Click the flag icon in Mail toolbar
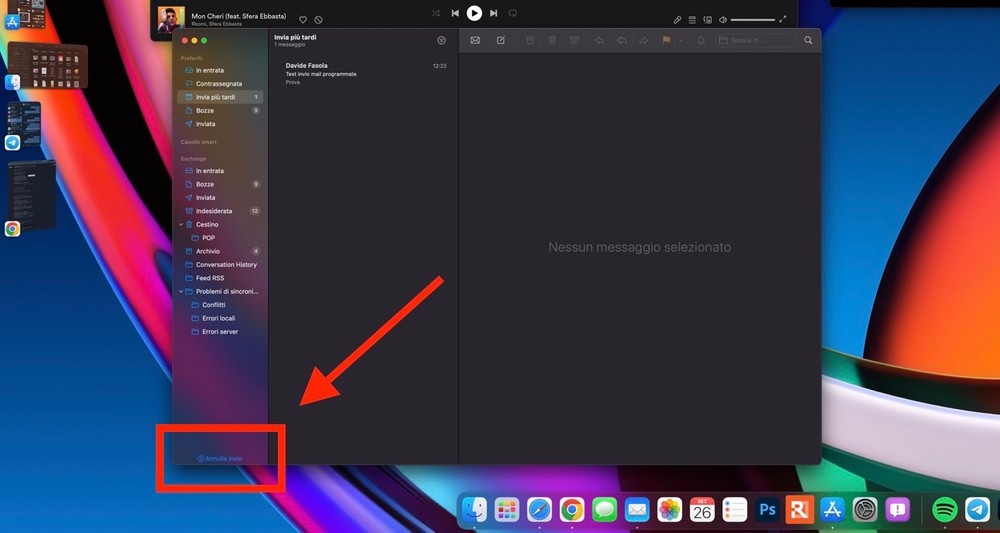Image resolution: width=1000 pixels, height=533 pixels. tap(666, 40)
